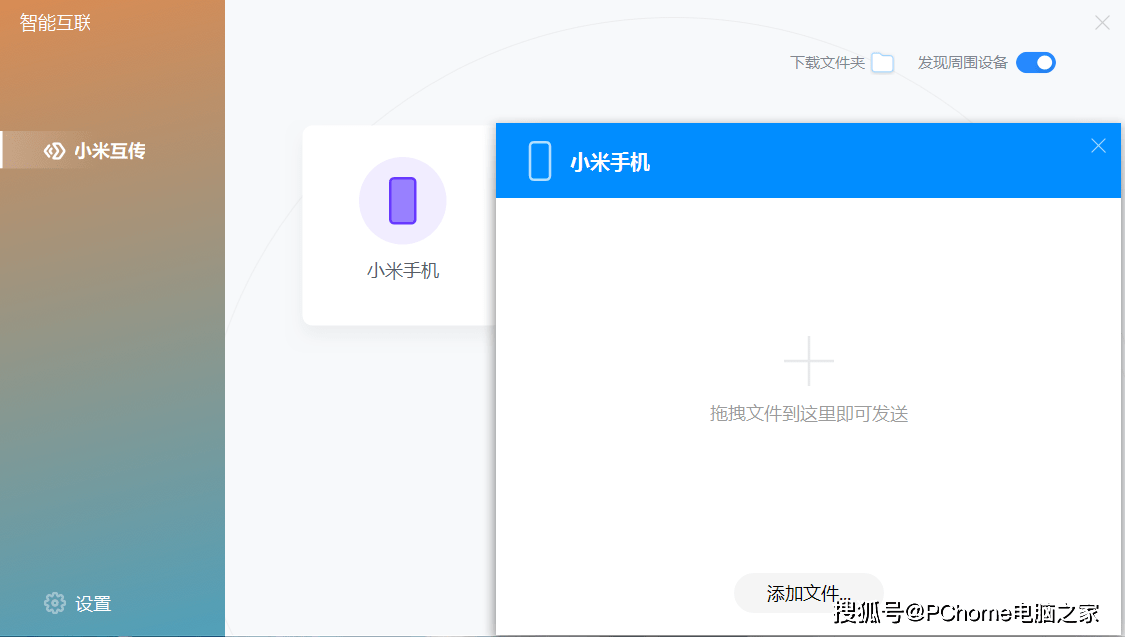The image size is (1125, 637).
Task: Click the 小米互传 transfer icon in sidebar
Action: 54,151
